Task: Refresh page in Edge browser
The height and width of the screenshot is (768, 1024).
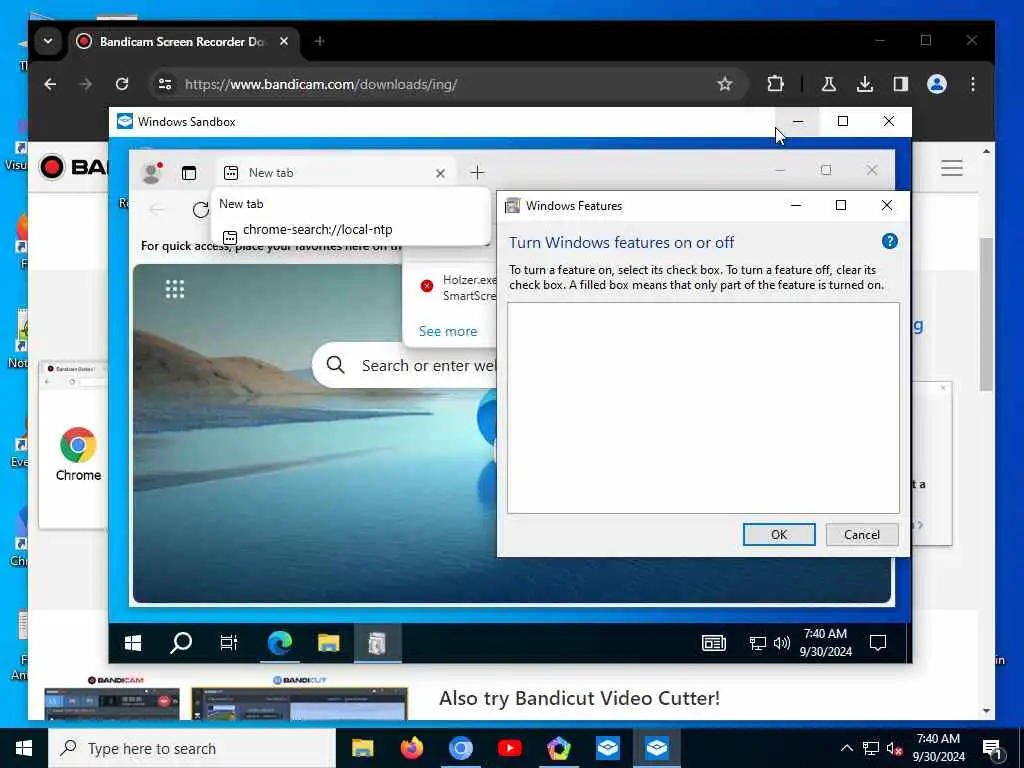Action: pyautogui.click(x=200, y=210)
